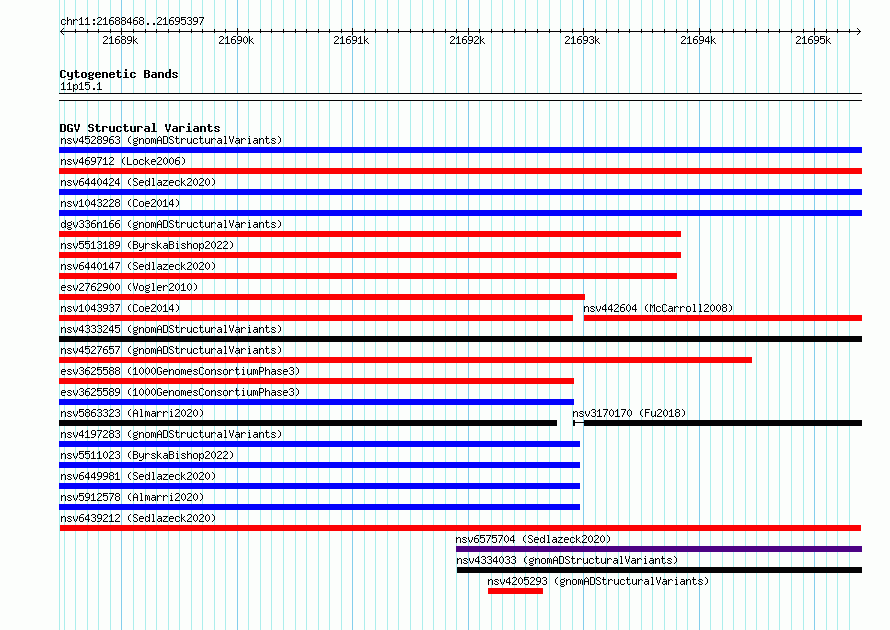
Task: Select the purple bar under nsv6575704
Action: [659, 549]
